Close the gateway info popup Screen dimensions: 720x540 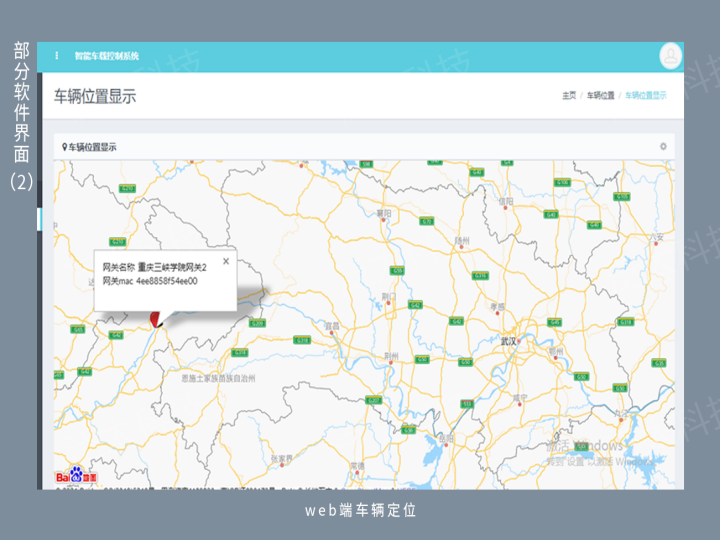click(226, 261)
